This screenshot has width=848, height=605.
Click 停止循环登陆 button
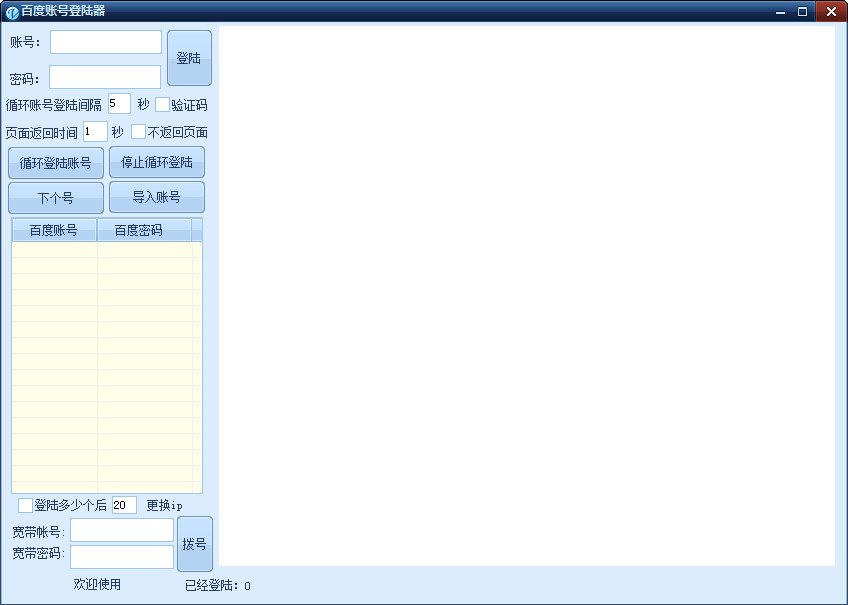[157, 162]
